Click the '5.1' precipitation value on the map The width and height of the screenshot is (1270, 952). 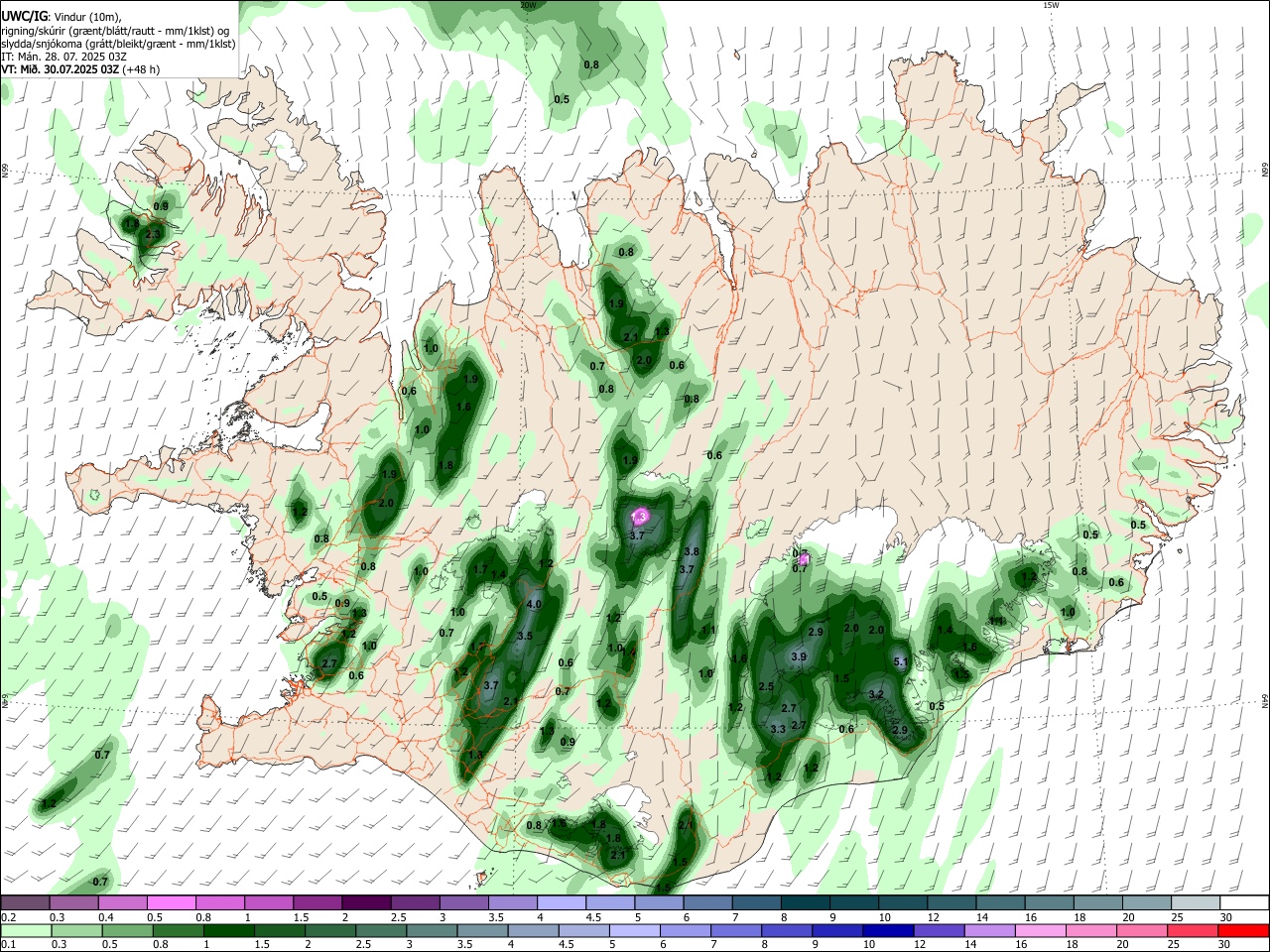click(901, 661)
